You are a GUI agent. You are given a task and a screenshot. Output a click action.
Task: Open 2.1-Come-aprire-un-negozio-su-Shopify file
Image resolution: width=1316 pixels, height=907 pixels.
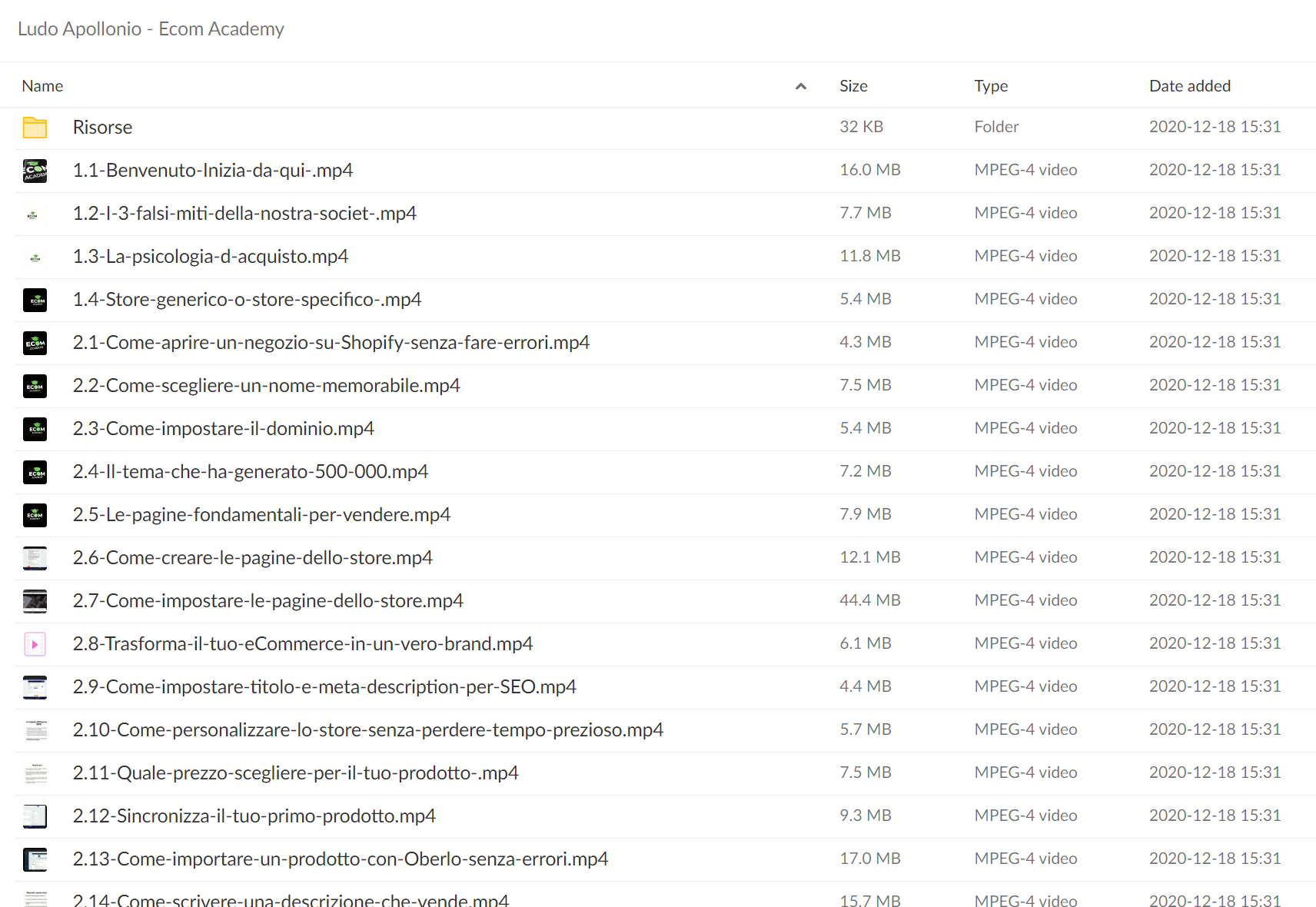point(331,342)
